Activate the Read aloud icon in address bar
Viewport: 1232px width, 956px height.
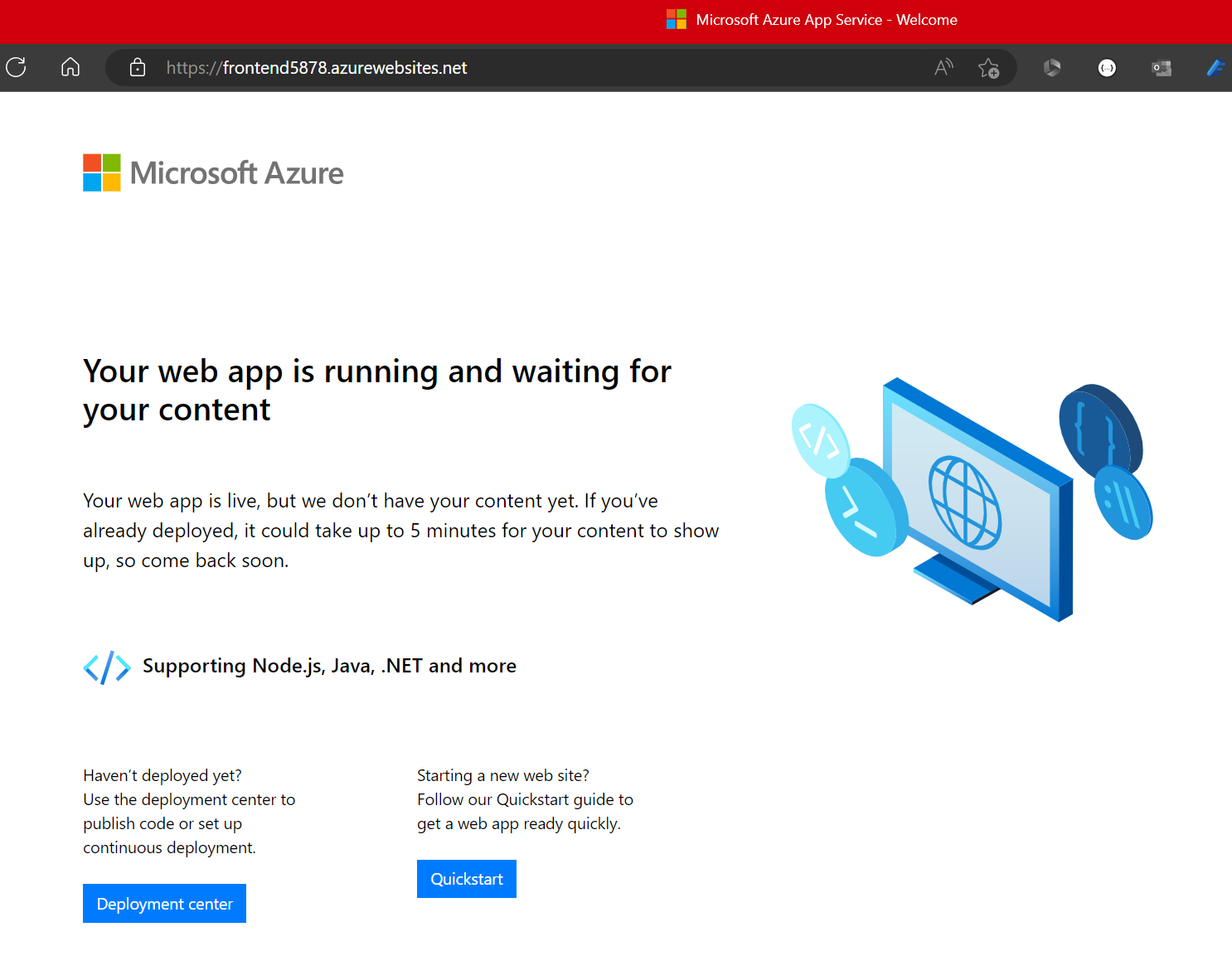pos(943,67)
